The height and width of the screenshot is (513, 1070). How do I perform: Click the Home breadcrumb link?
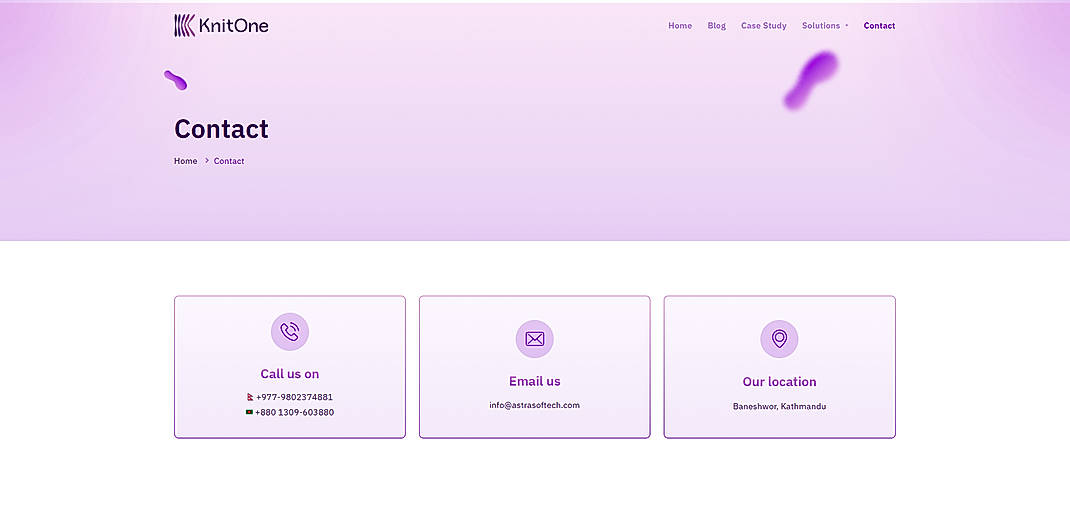[186, 161]
